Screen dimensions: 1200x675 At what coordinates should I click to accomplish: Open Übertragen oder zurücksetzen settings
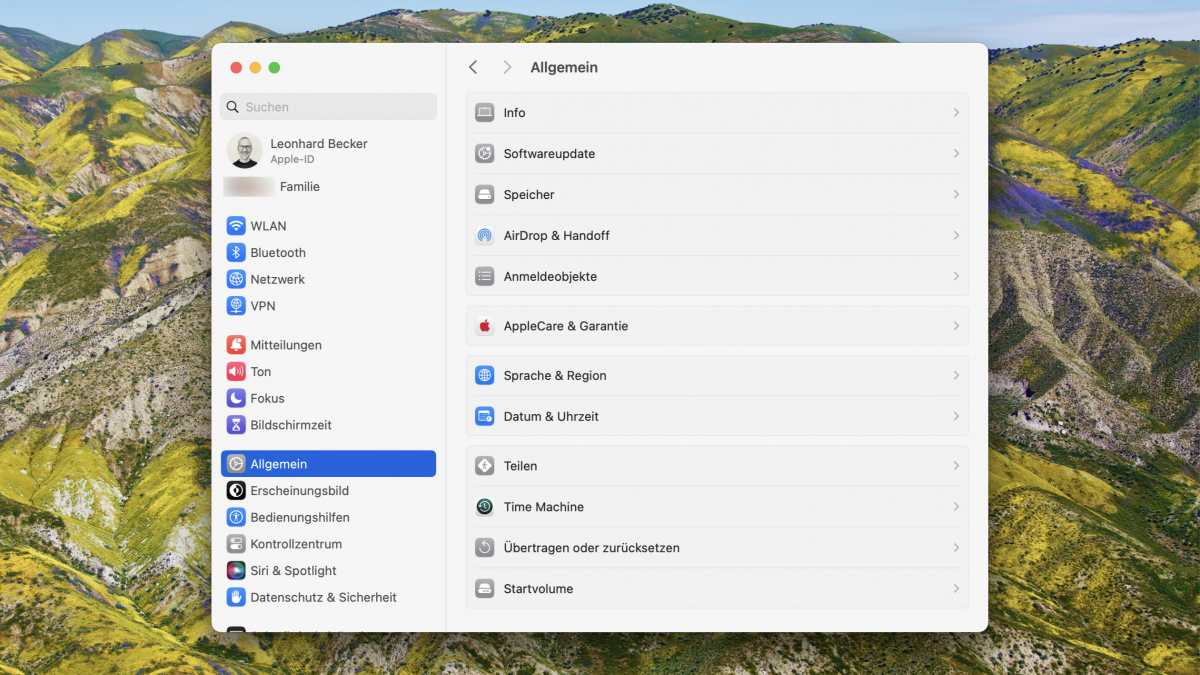click(x=591, y=548)
